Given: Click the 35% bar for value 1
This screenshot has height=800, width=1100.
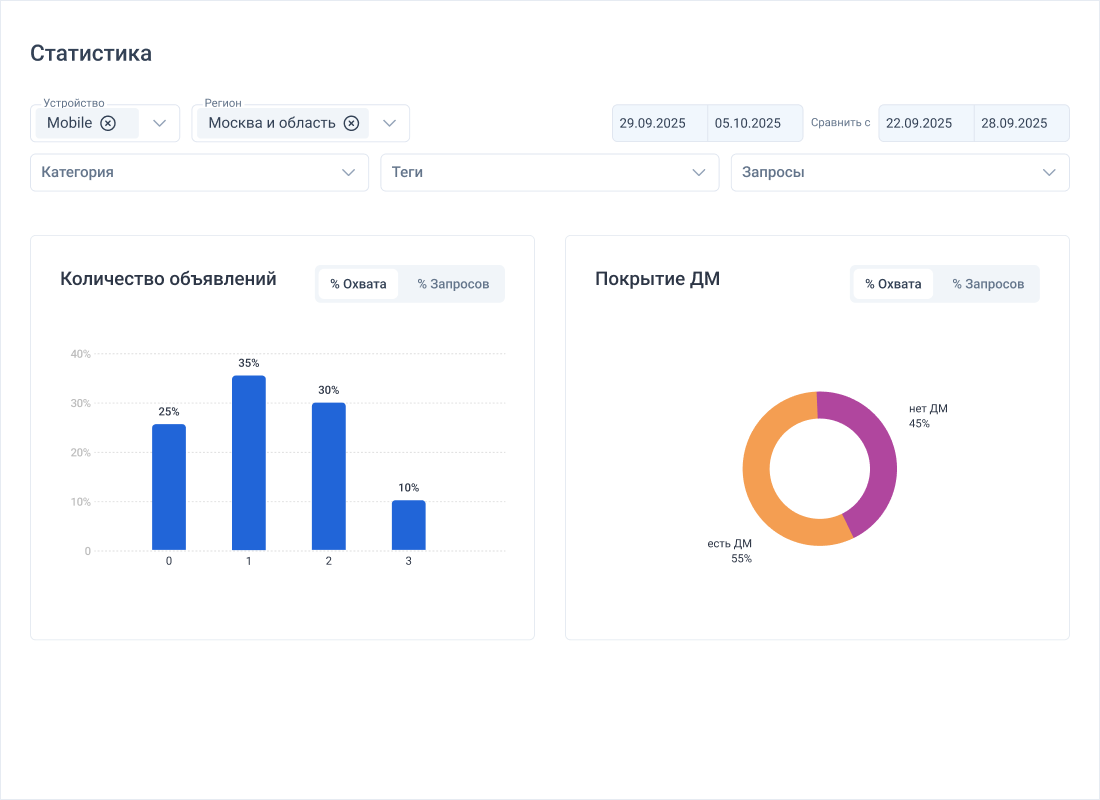Looking at the screenshot, I should (x=249, y=463).
